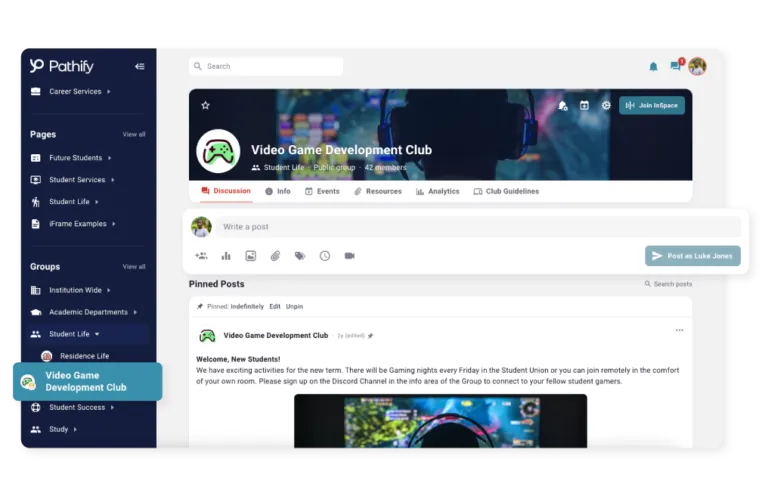
Task: Click the iFrame Examples document icon
Action: [35, 223]
